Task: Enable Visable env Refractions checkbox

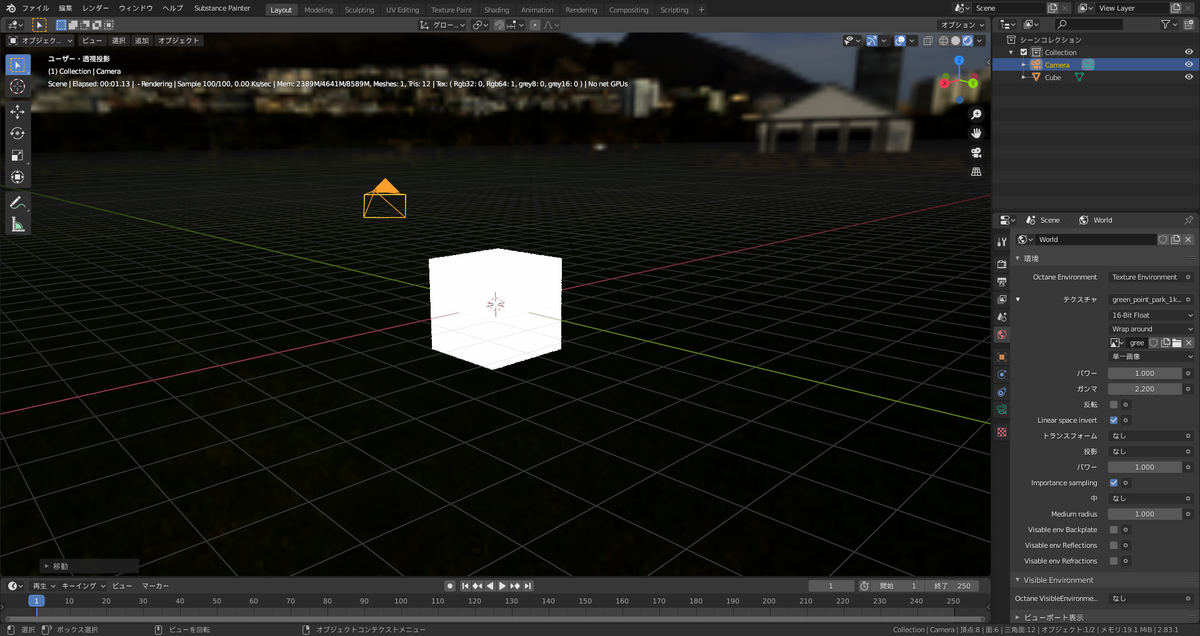Action: click(x=1114, y=561)
